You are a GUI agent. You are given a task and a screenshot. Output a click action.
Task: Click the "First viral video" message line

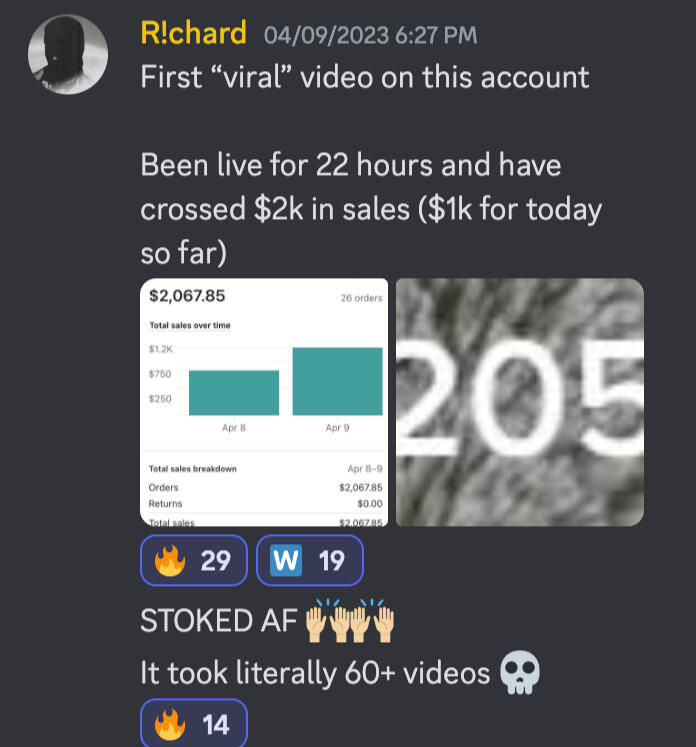(365, 77)
